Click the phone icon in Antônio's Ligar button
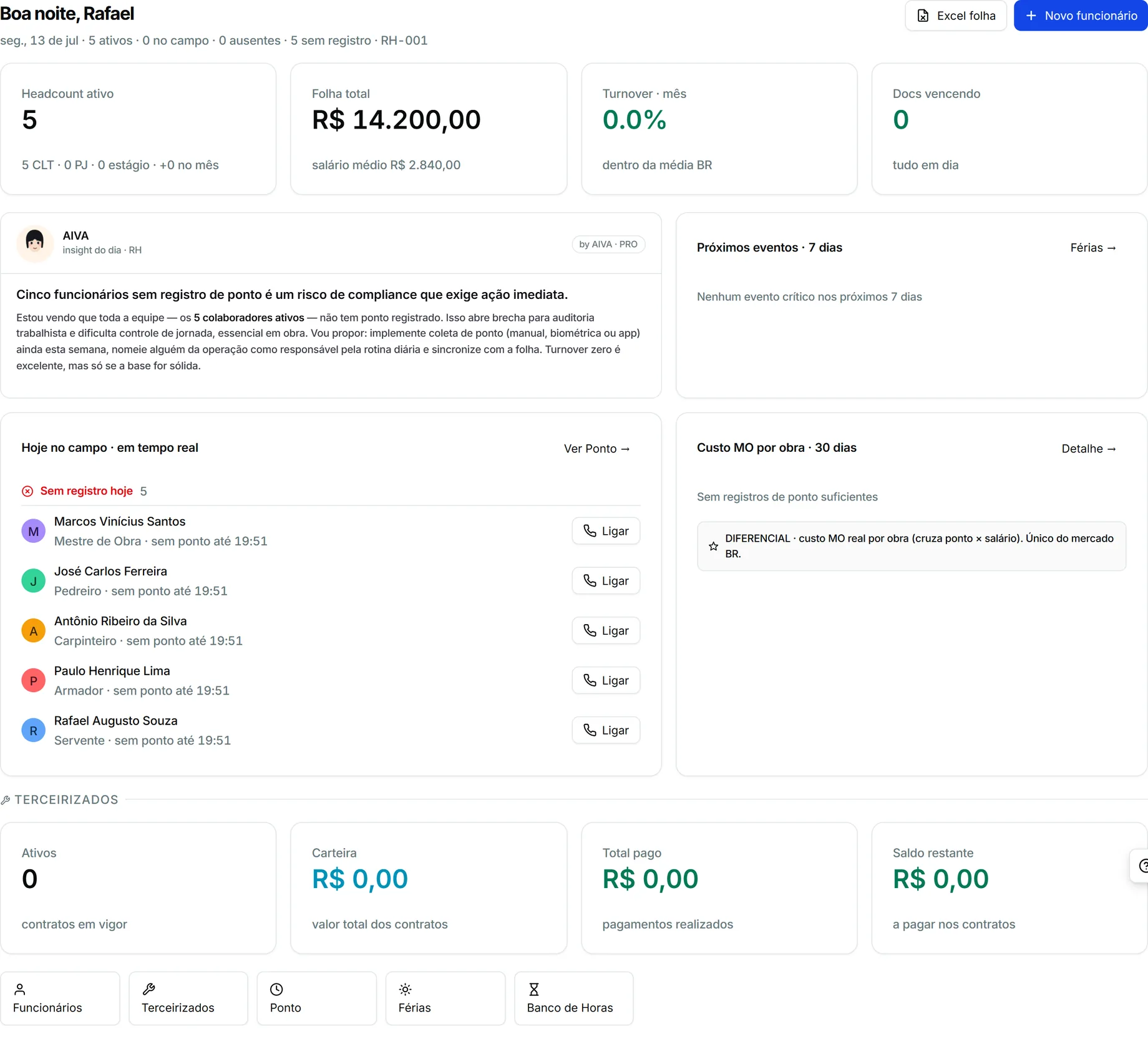1148x1059 pixels. [x=590, y=631]
